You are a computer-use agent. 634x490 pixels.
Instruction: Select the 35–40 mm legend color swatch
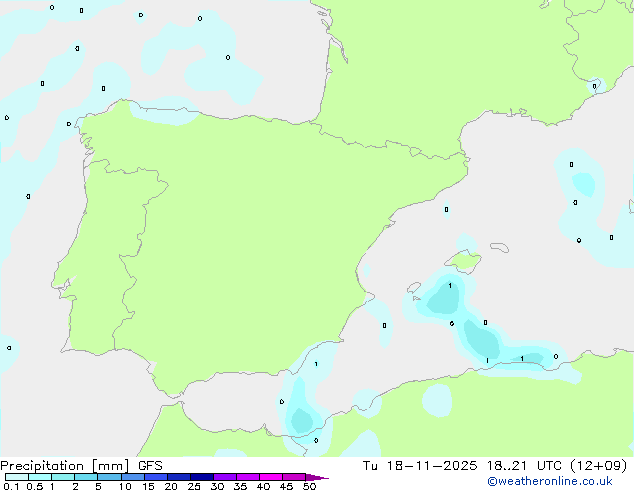coord(248,477)
